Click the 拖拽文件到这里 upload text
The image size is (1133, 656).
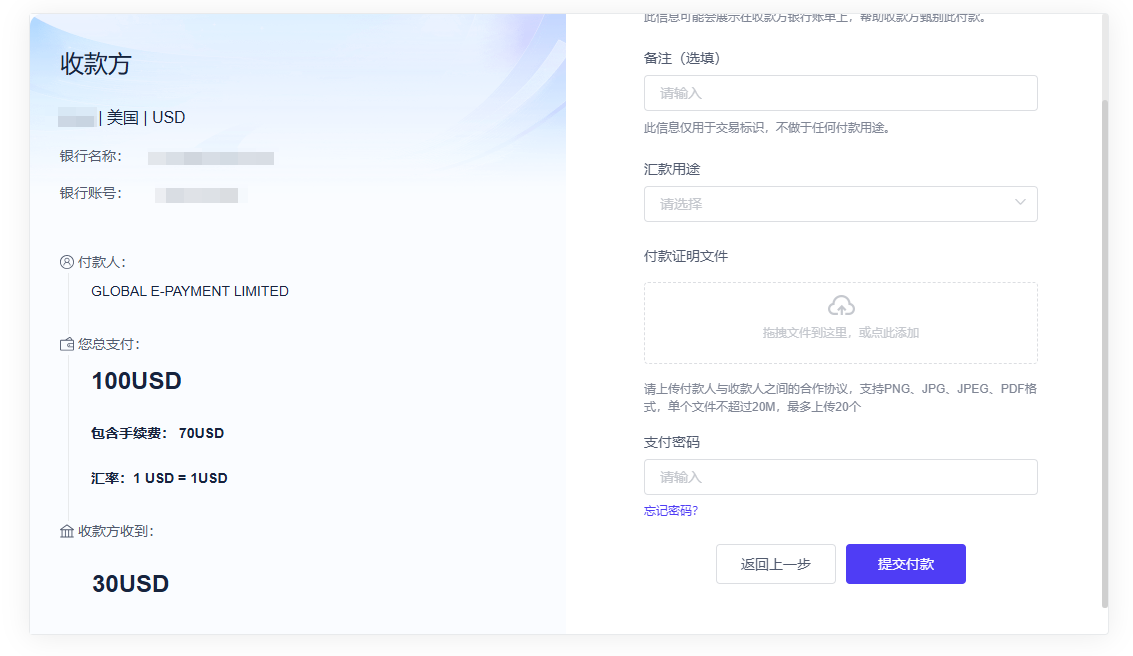pyautogui.click(x=840, y=333)
